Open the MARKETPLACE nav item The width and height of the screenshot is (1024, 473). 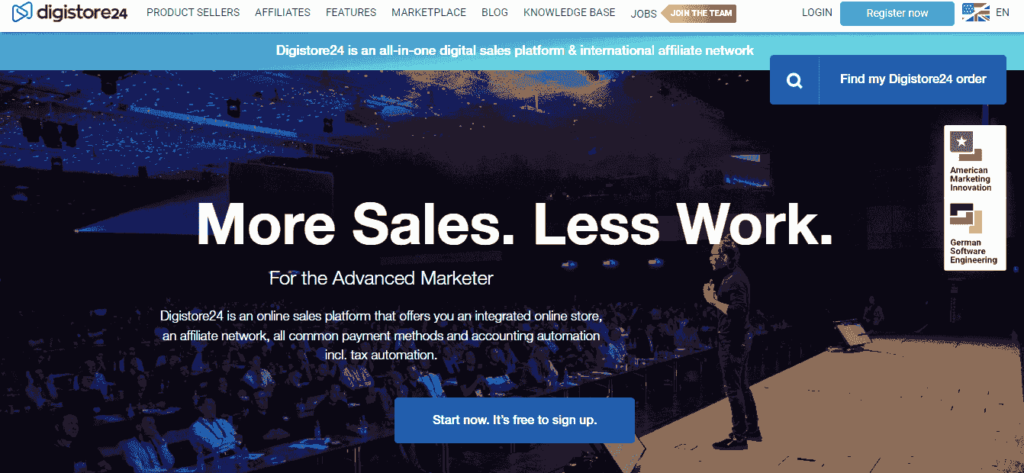tap(428, 12)
